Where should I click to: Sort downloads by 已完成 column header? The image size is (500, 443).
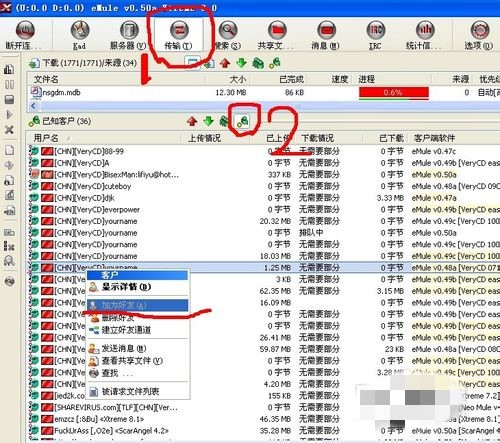pyautogui.click(x=279, y=79)
